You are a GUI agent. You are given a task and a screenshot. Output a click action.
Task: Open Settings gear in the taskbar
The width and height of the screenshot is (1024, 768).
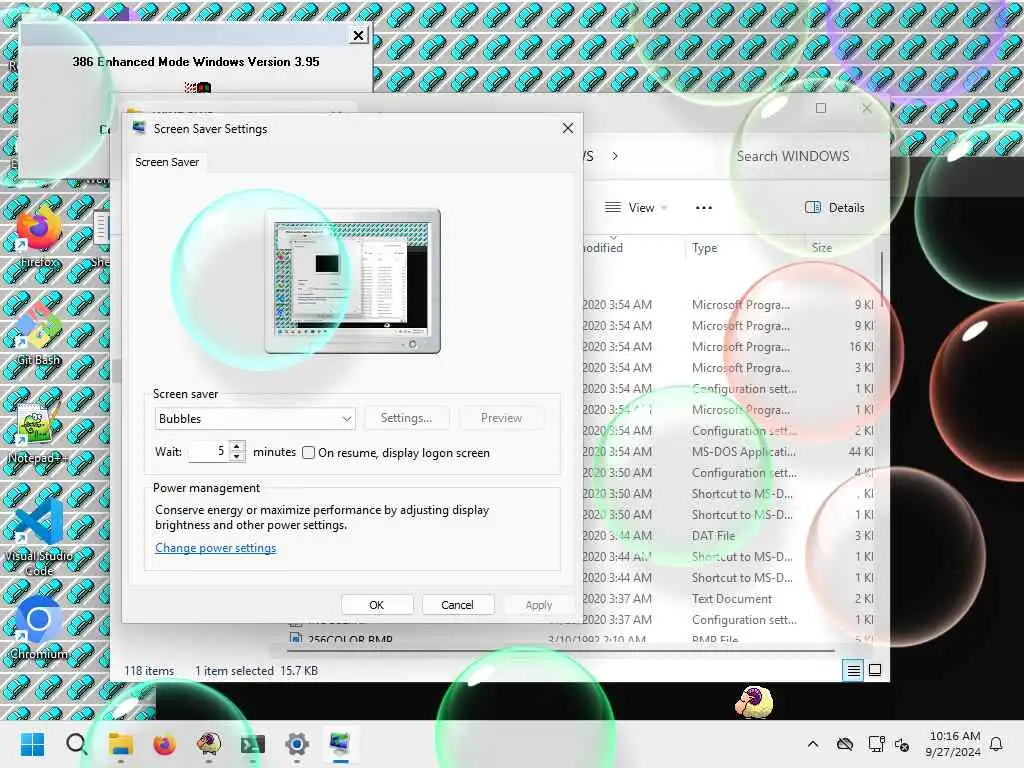click(296, 744)
